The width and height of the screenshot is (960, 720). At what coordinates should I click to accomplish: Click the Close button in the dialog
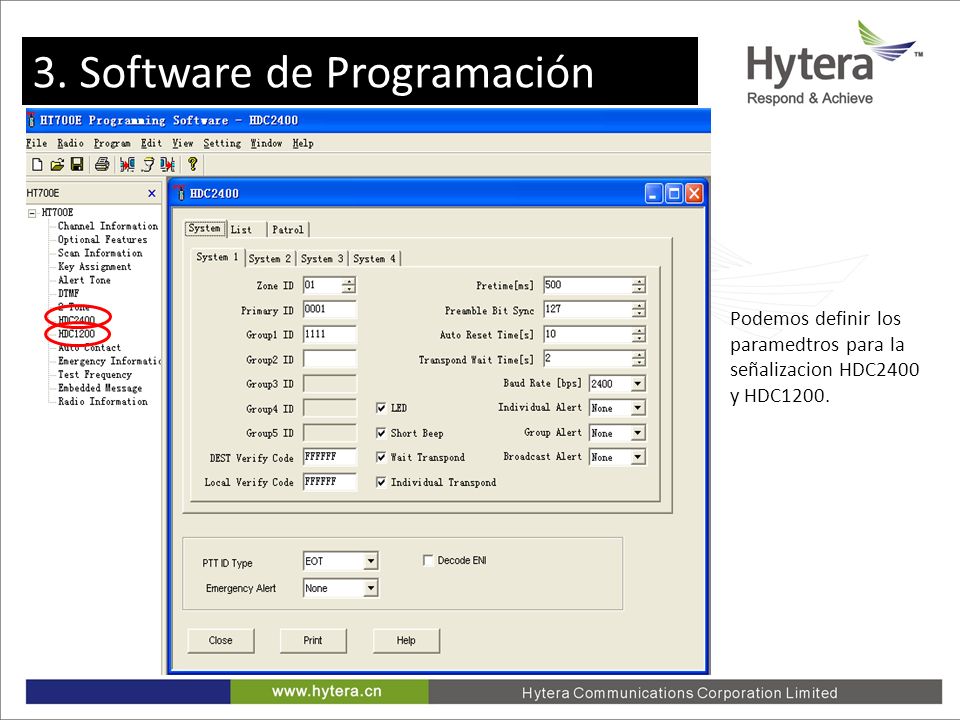coord(220,640)
